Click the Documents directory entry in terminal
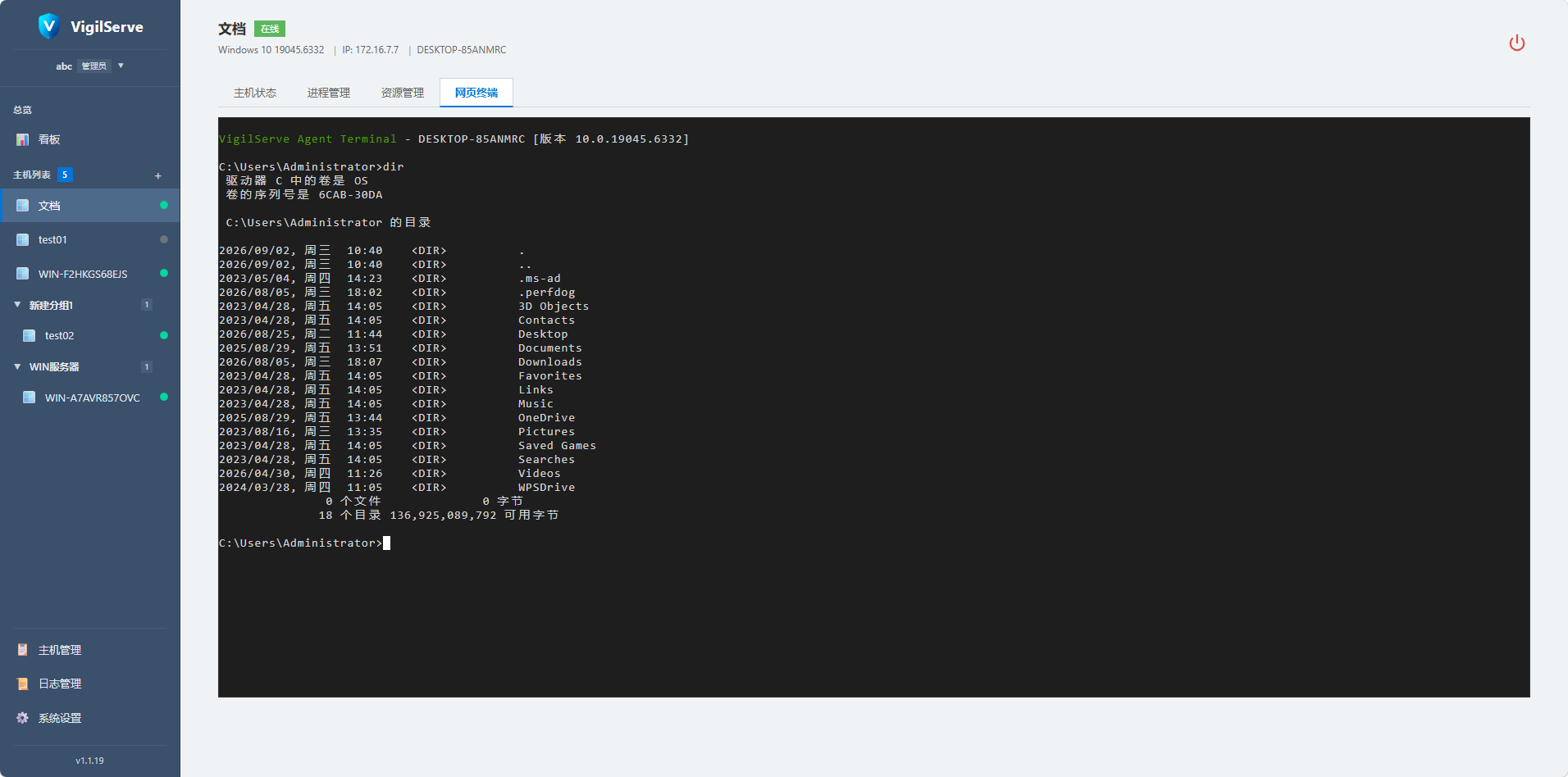Screen dimensions: 1568x777 (x=550, y=348)
